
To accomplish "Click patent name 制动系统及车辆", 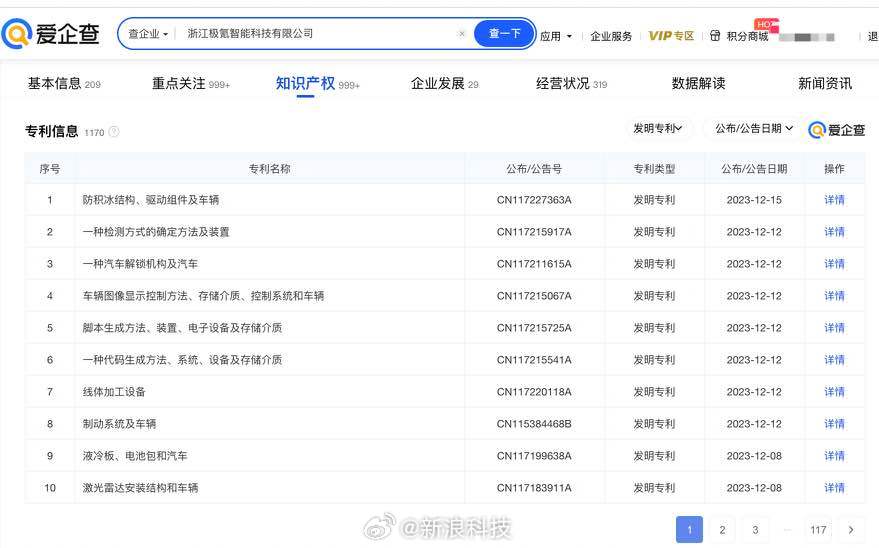I will 119,424.
